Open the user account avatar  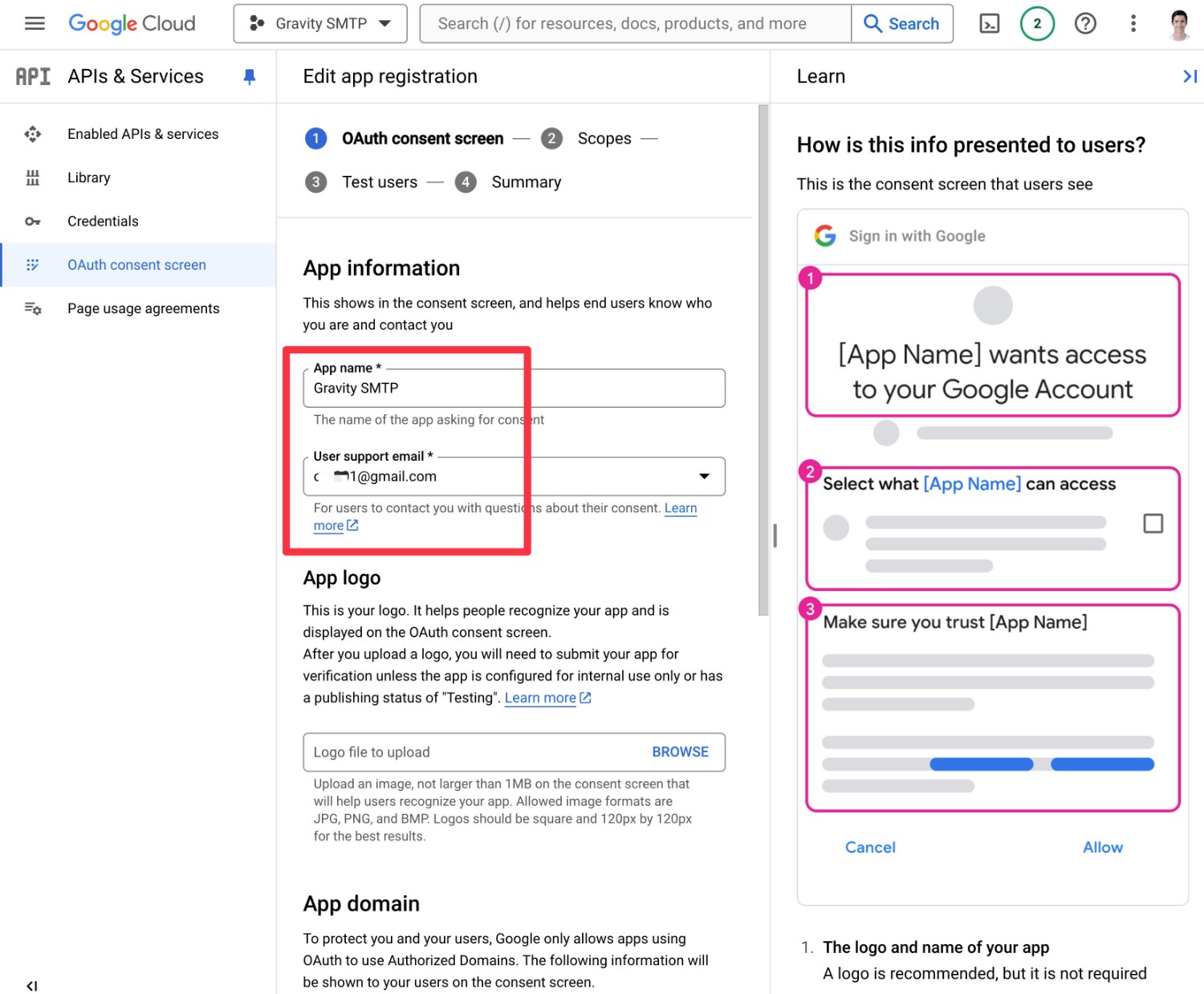(x=1179, y=24)
